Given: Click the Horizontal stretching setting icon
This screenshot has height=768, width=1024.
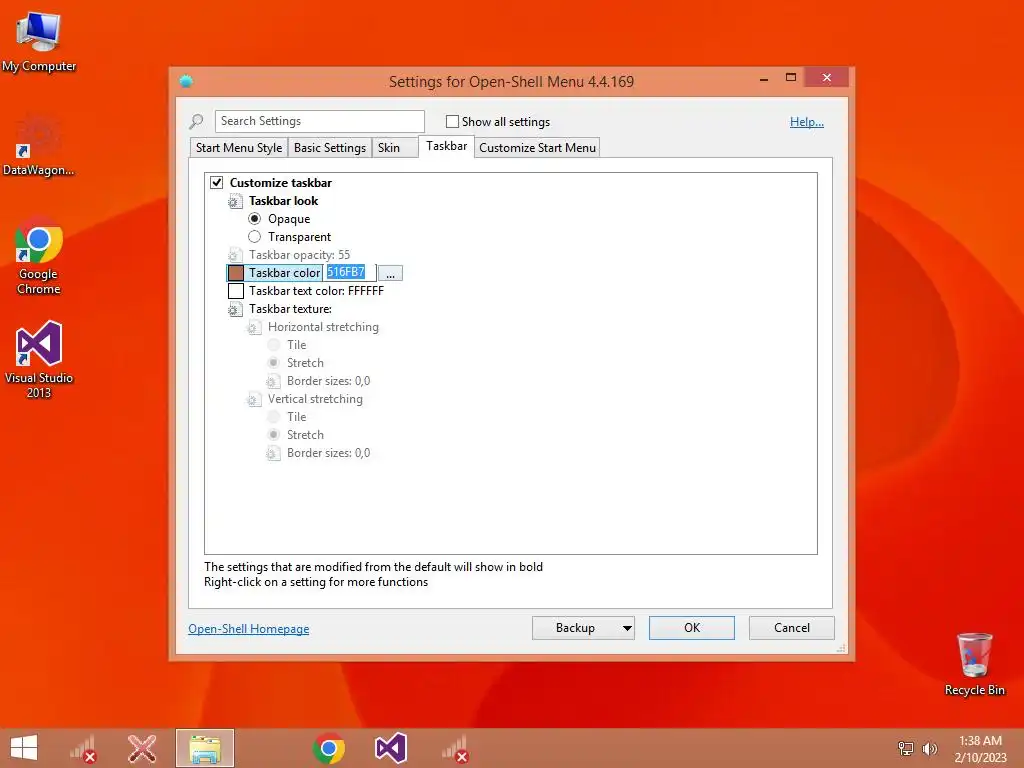Looking at the screenshot, I should 253,327.
